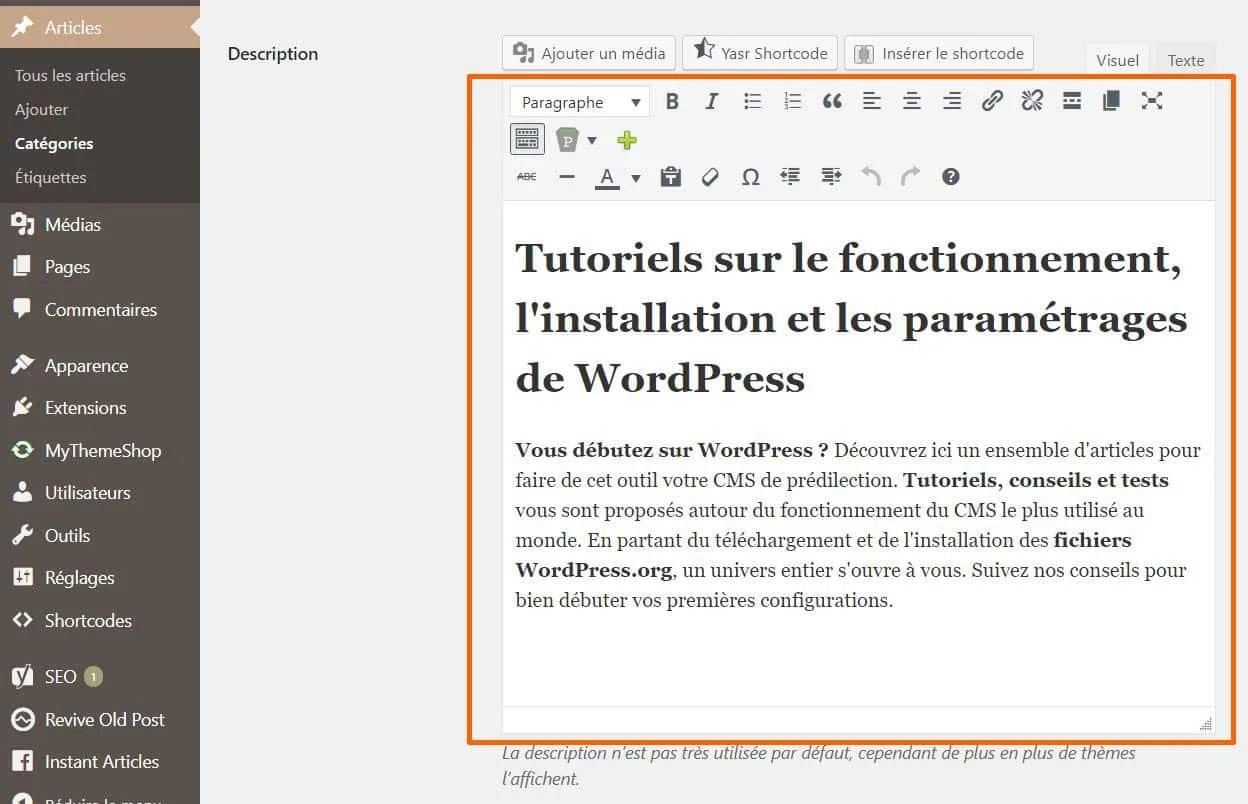Image resolution: width=1248 pixels, height=804 pixels.
Task: Apply blockquote formatting
Action: point(832,101)
